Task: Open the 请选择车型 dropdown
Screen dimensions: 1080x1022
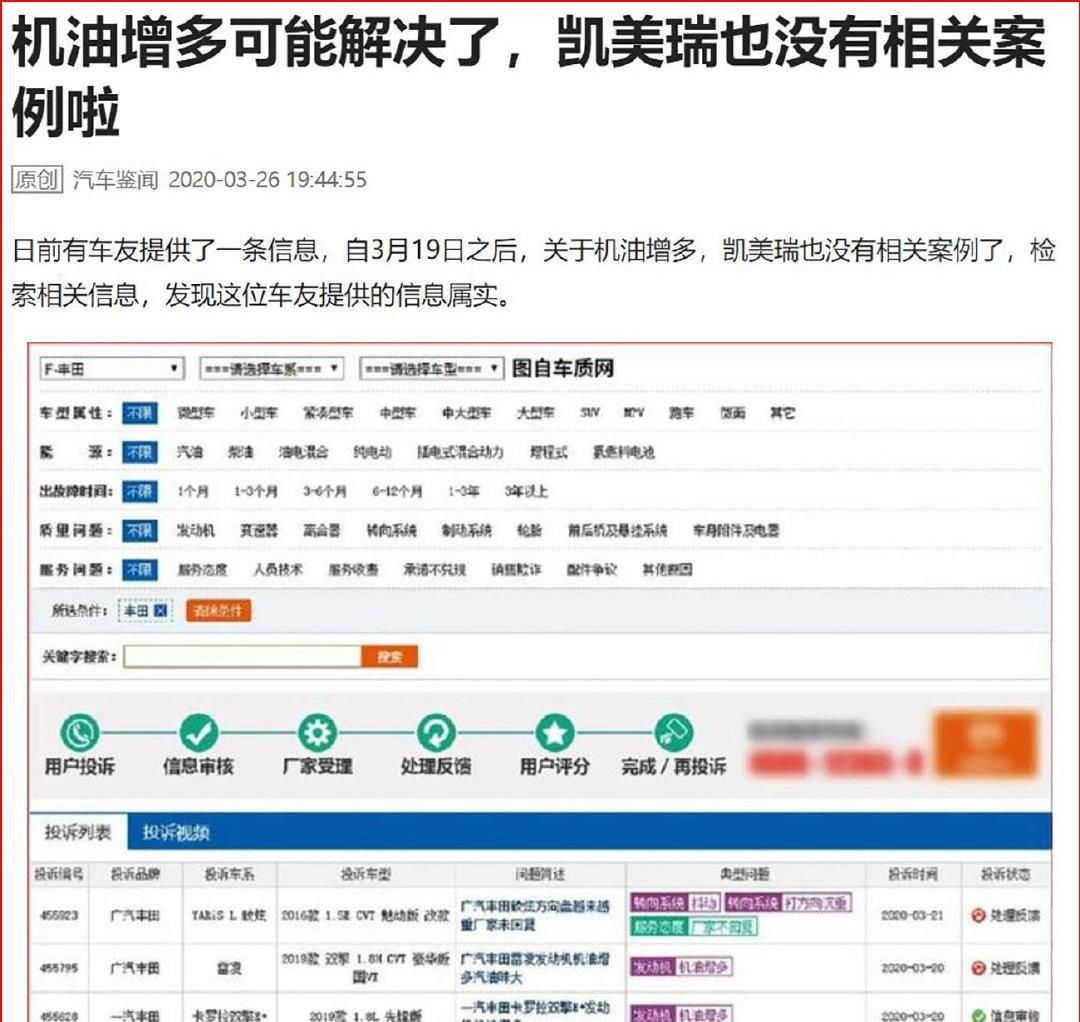Action: pos(431,368)
